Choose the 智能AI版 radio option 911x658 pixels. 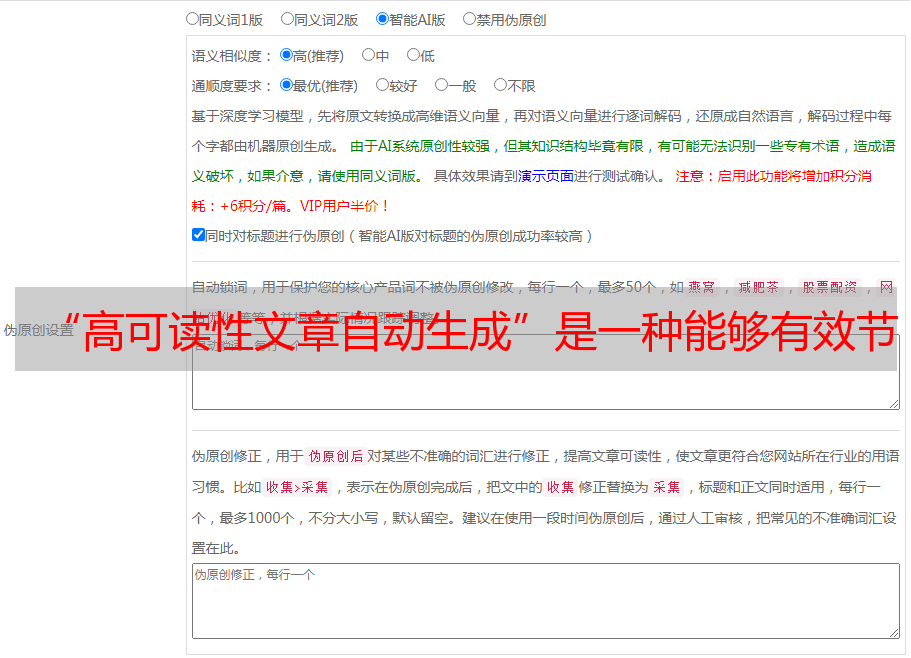click(382, 19)
